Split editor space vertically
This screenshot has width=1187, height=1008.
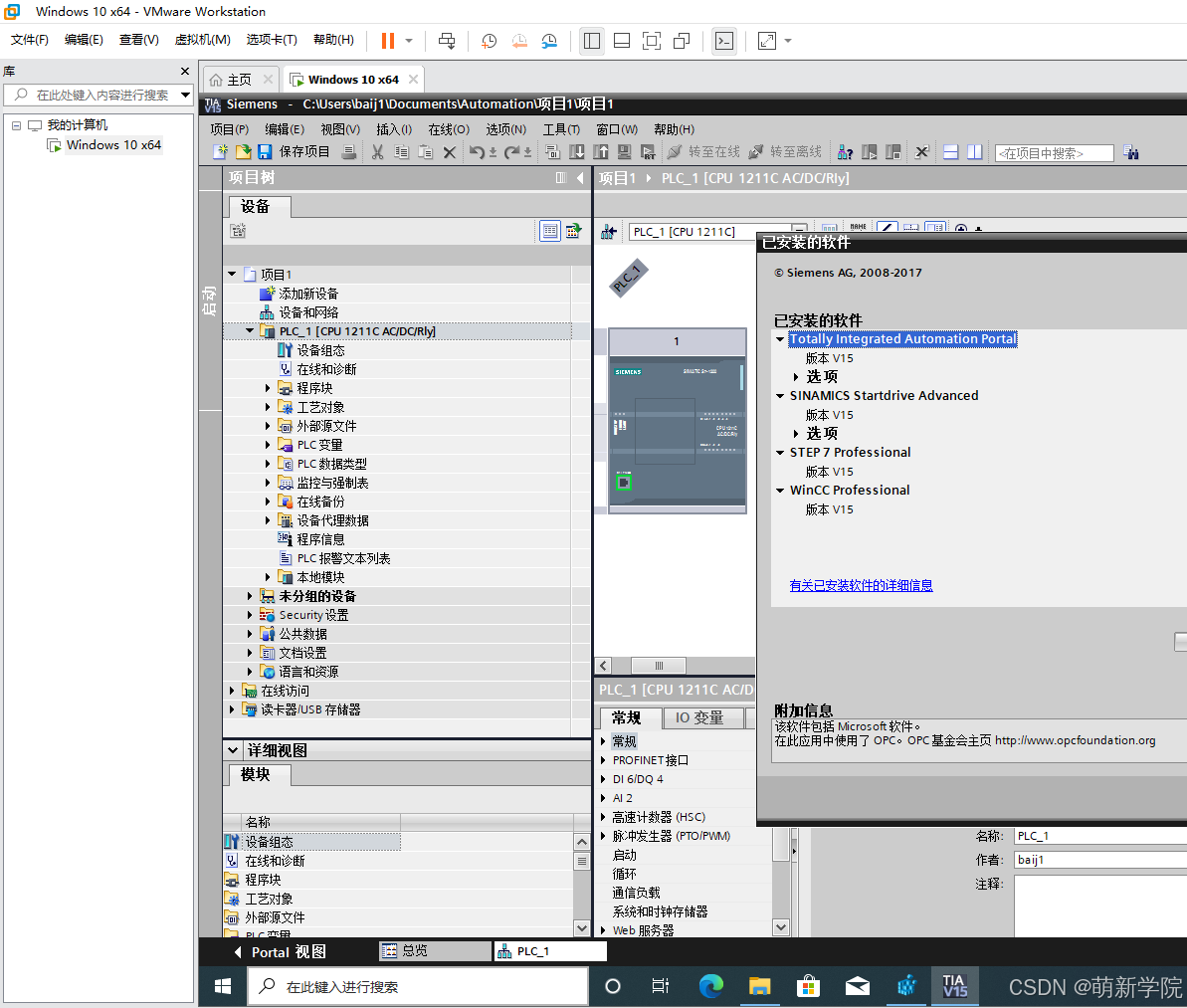[975, 152]
